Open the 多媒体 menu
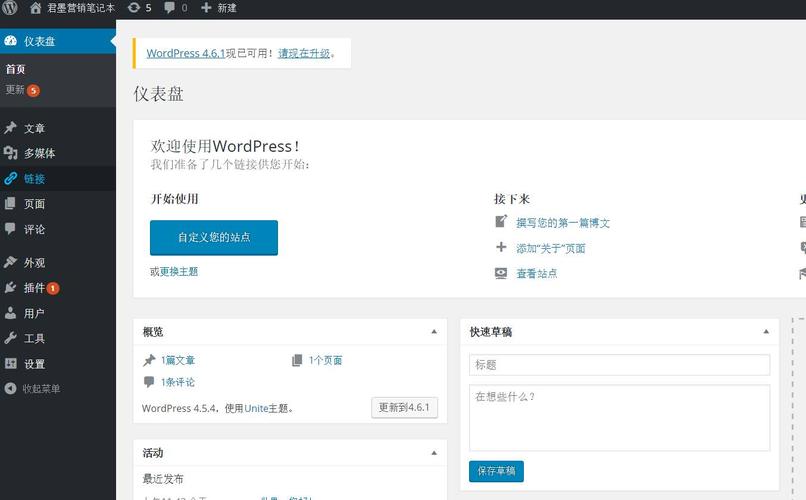The height and width of the screenshot is (500, 806). click(58, 153)
